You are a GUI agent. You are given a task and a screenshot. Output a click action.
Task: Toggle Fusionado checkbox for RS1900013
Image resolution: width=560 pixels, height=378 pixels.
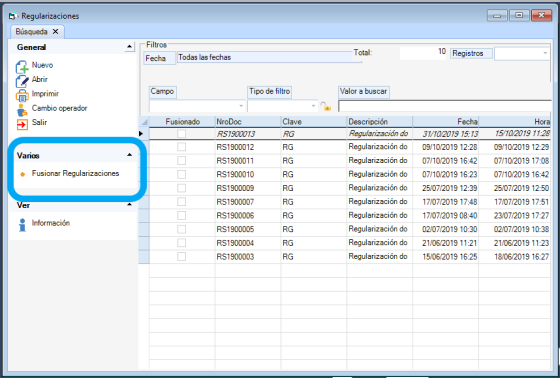[x=181, y=134]
